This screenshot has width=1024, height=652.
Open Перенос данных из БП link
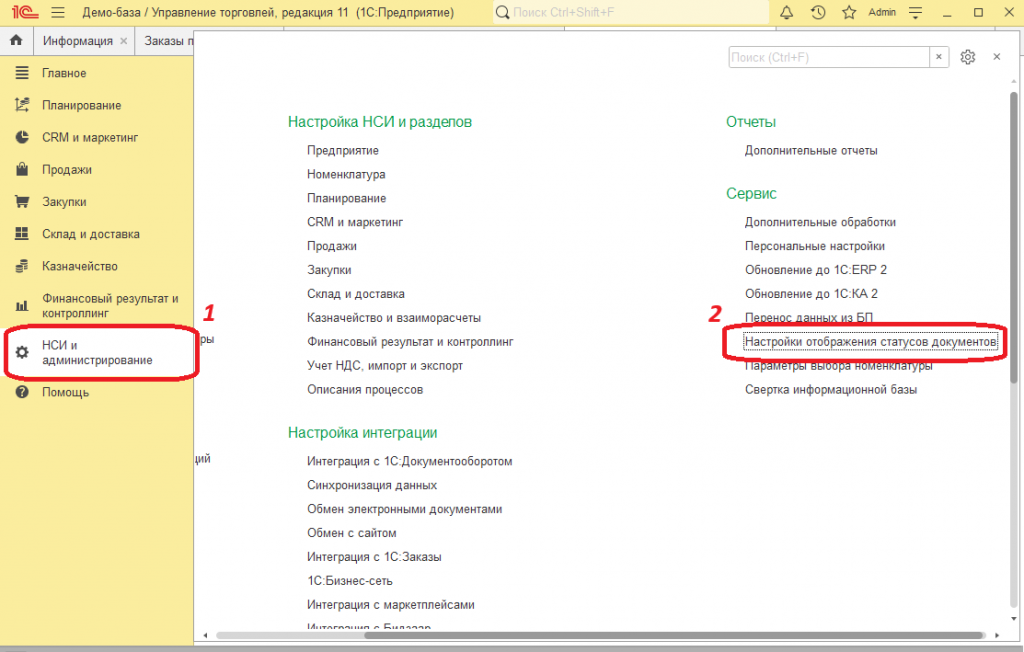coord(808,318)
